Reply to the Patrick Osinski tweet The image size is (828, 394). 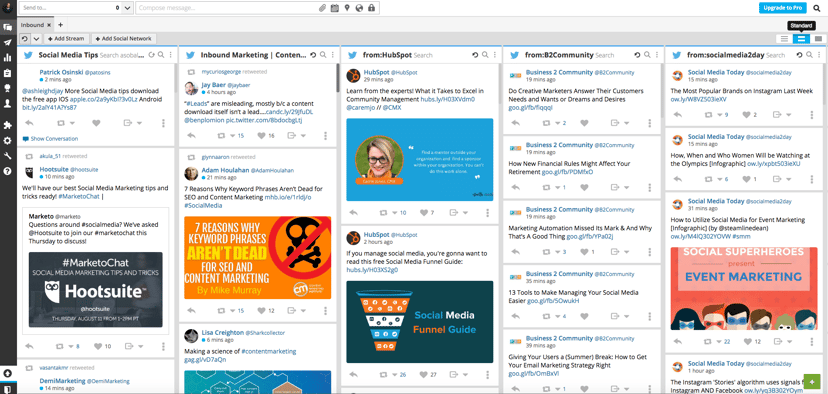pyautogui.click(x=29, y=123)
